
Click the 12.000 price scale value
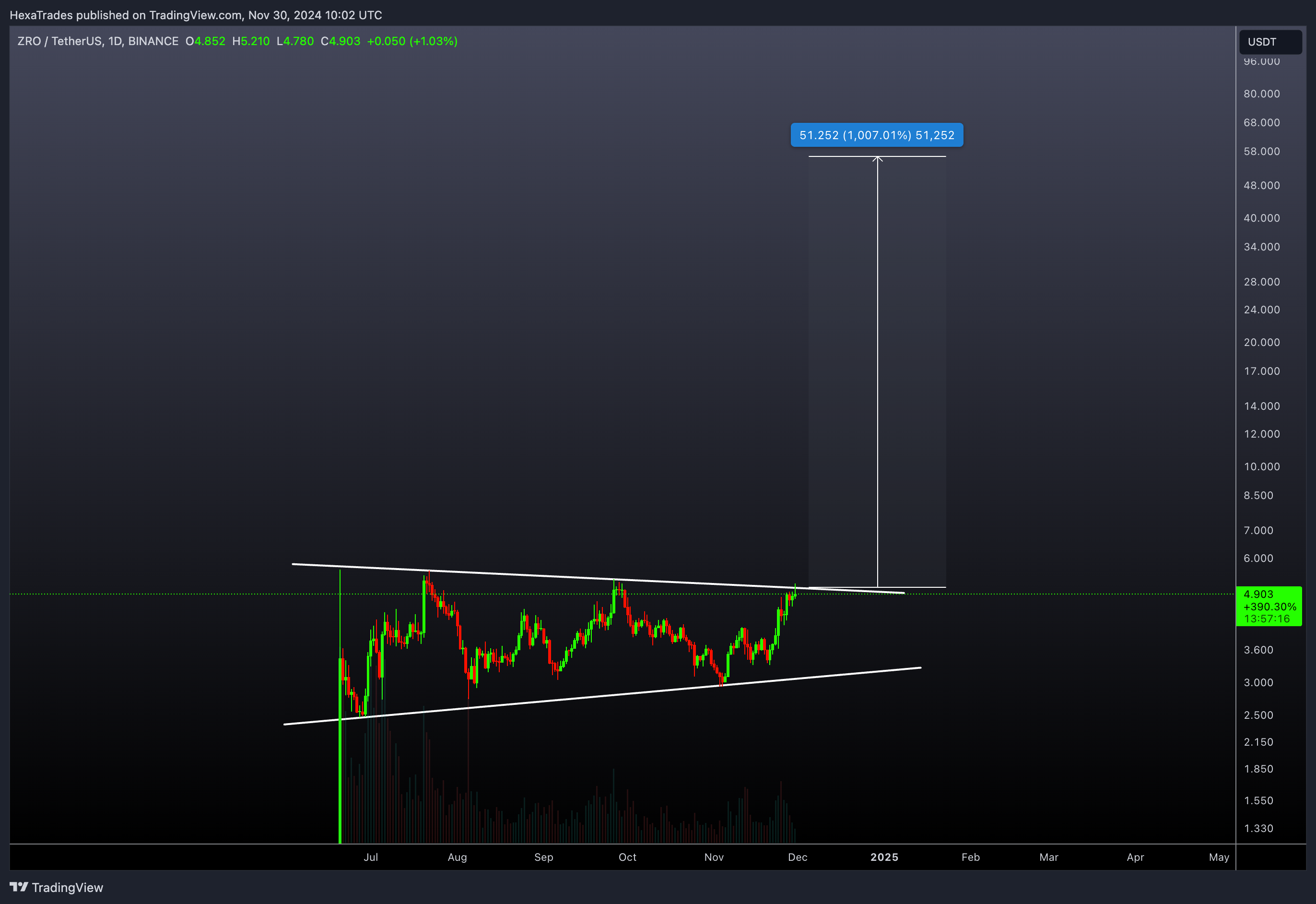[1262, 434]
